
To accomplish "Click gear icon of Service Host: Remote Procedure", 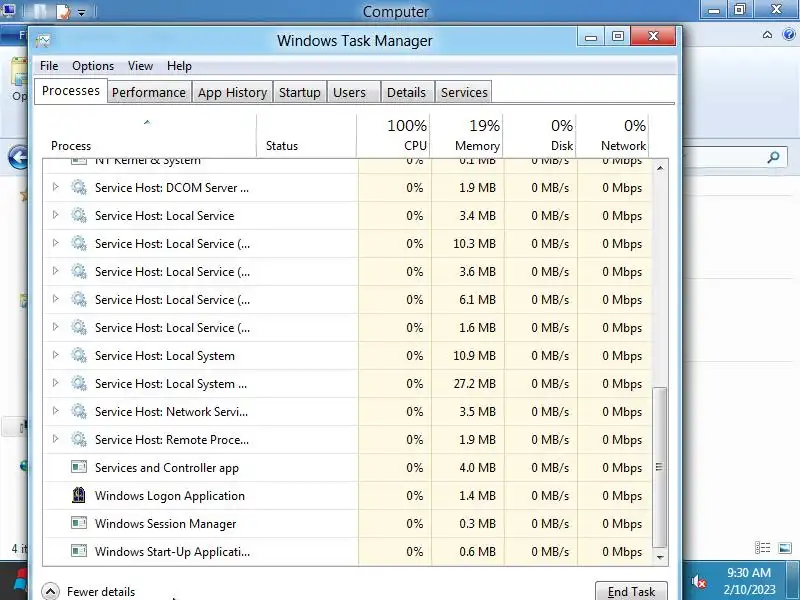I will click(79, 440).
